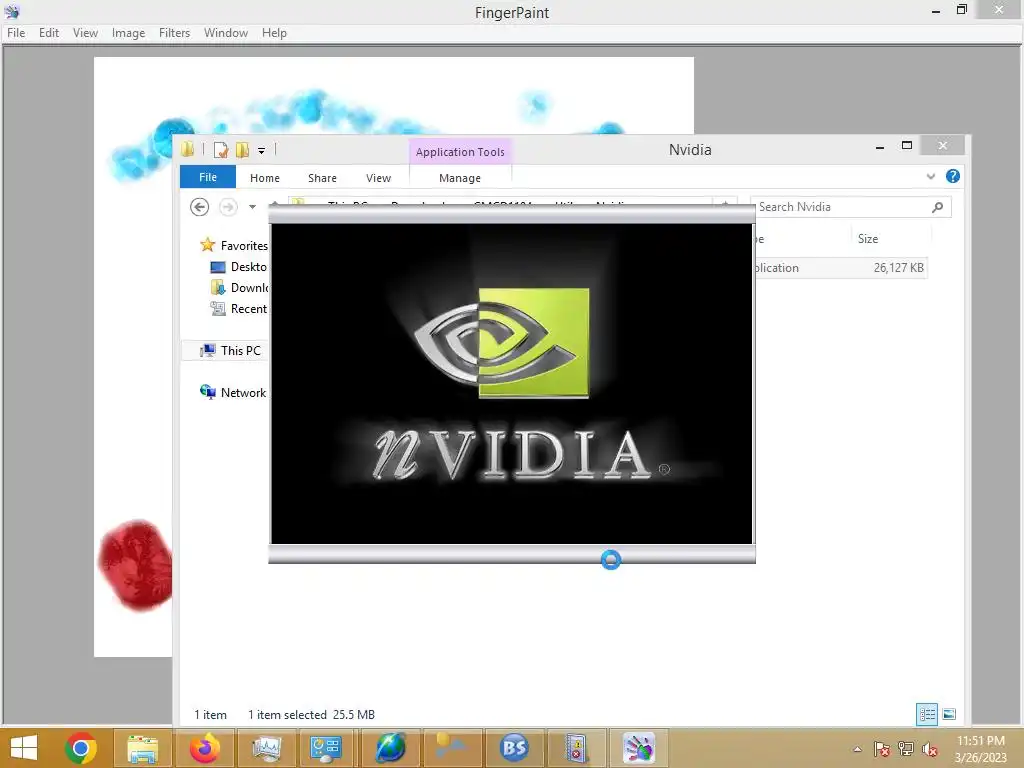Select Network in the navigation pane
This screenshot has width=1024, height=768.
point(233,392)
